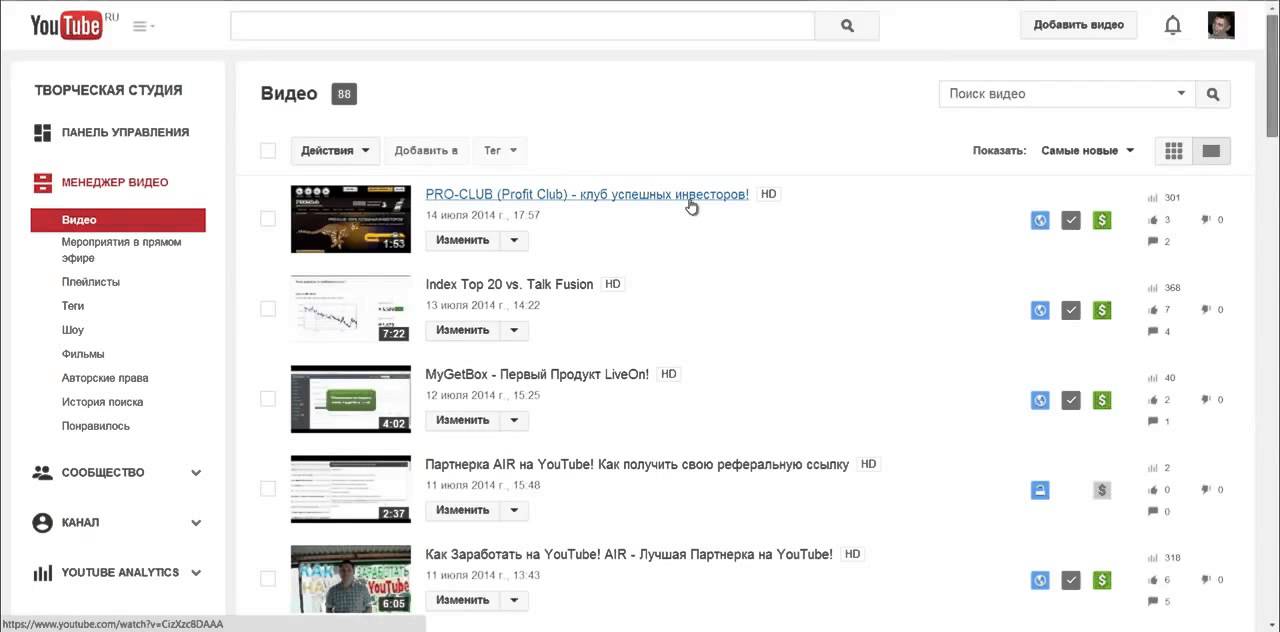This screenshot has height=632, width=1280.
Task: Click the video search magnifier button
Action: [x=1213, y=94]
